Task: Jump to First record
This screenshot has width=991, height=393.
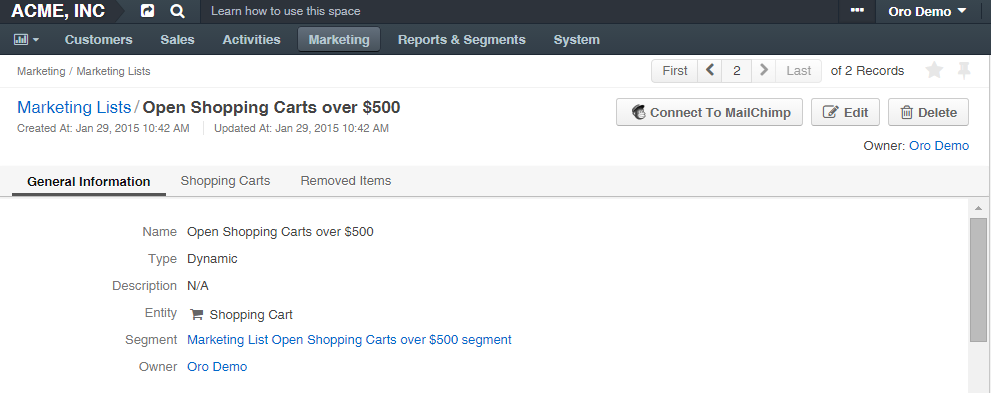Action: pos(674,71)
